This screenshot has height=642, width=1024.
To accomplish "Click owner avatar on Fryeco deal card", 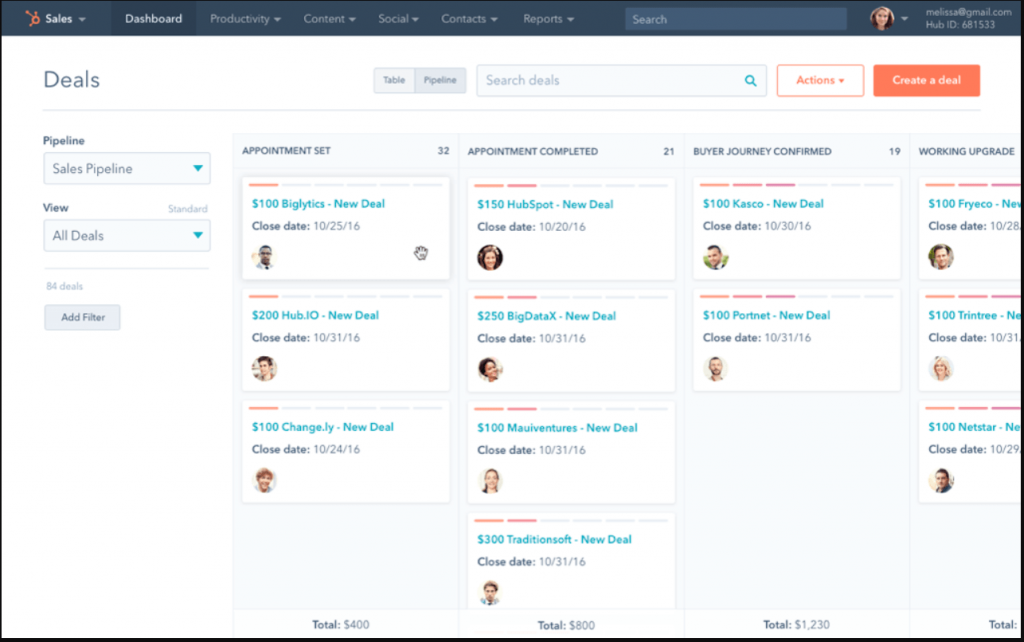I will coord(941,257).
